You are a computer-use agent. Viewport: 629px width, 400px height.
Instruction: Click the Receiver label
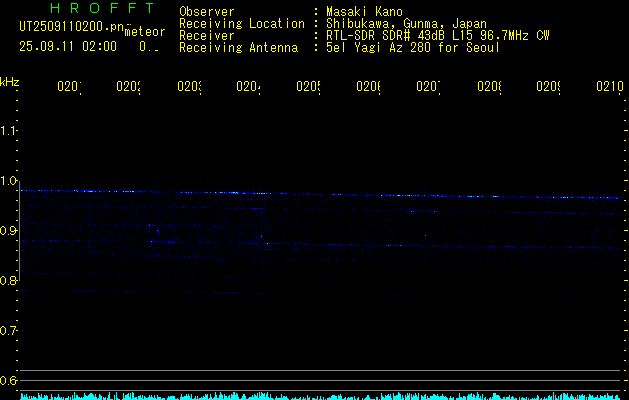207,36
